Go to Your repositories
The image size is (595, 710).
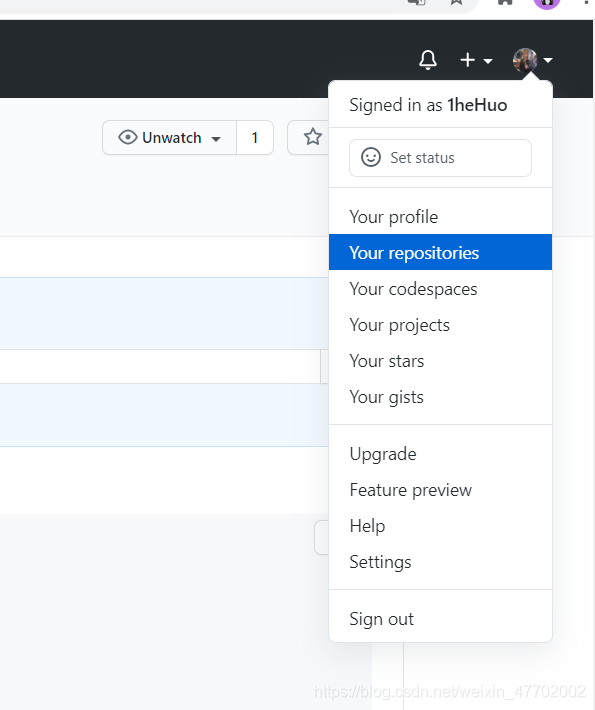tap(440, 252)
